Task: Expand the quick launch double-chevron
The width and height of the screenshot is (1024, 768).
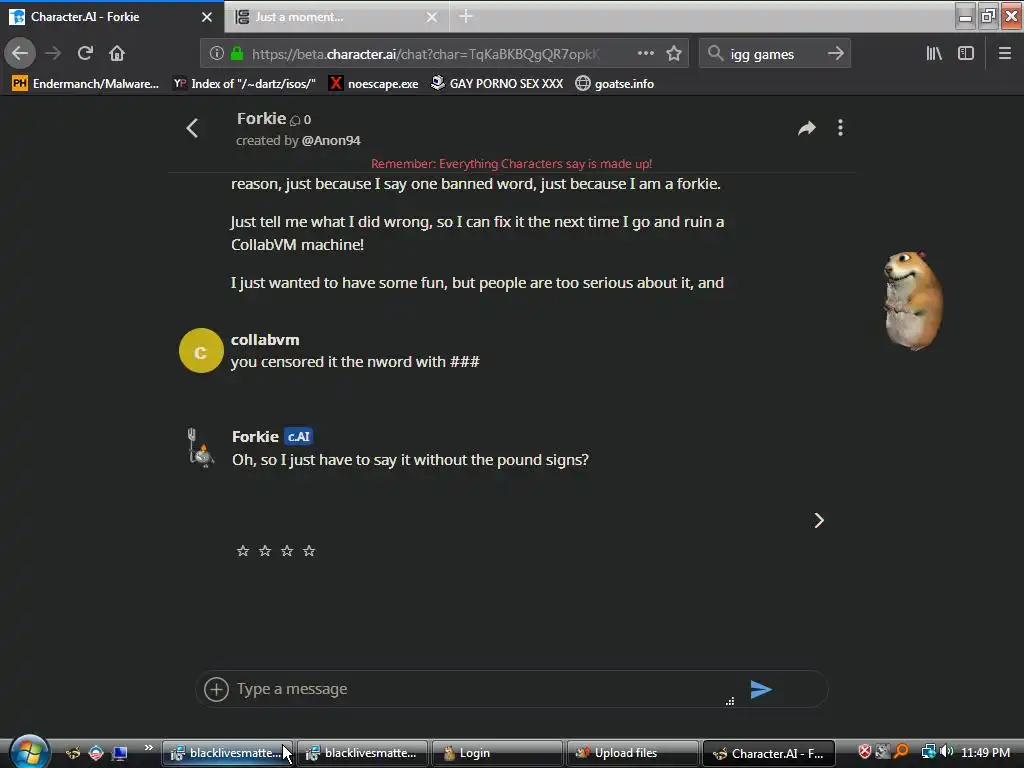Action: 149,748
